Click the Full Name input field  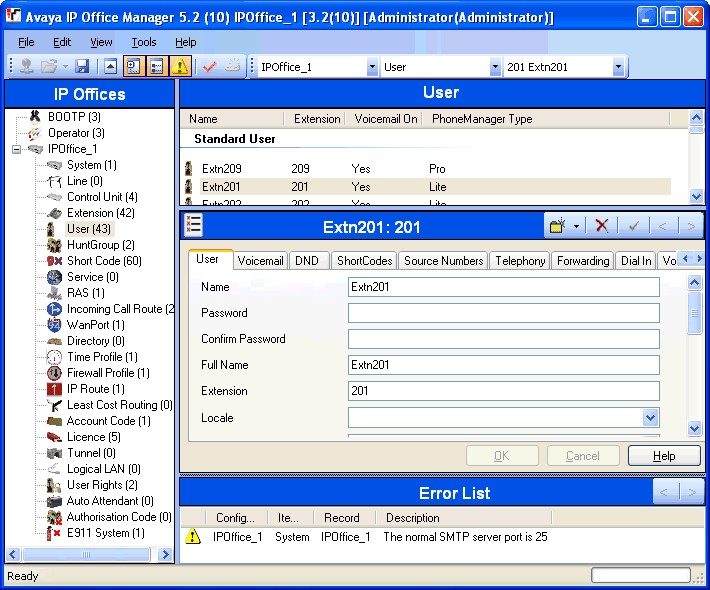(504, 365)
